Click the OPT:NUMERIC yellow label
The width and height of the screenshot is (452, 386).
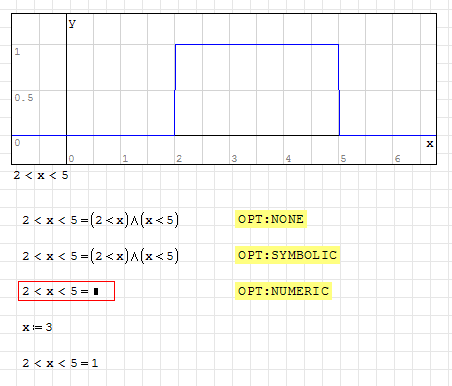283,291
